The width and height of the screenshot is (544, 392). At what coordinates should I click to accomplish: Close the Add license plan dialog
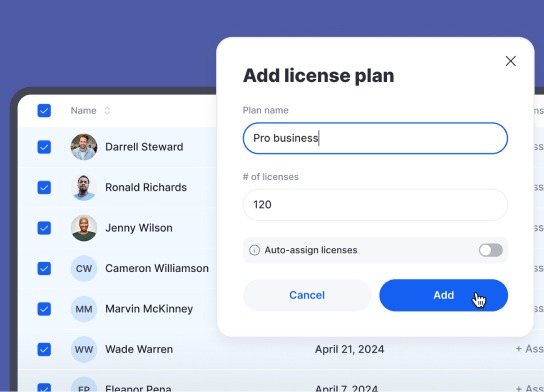[510, 61]
